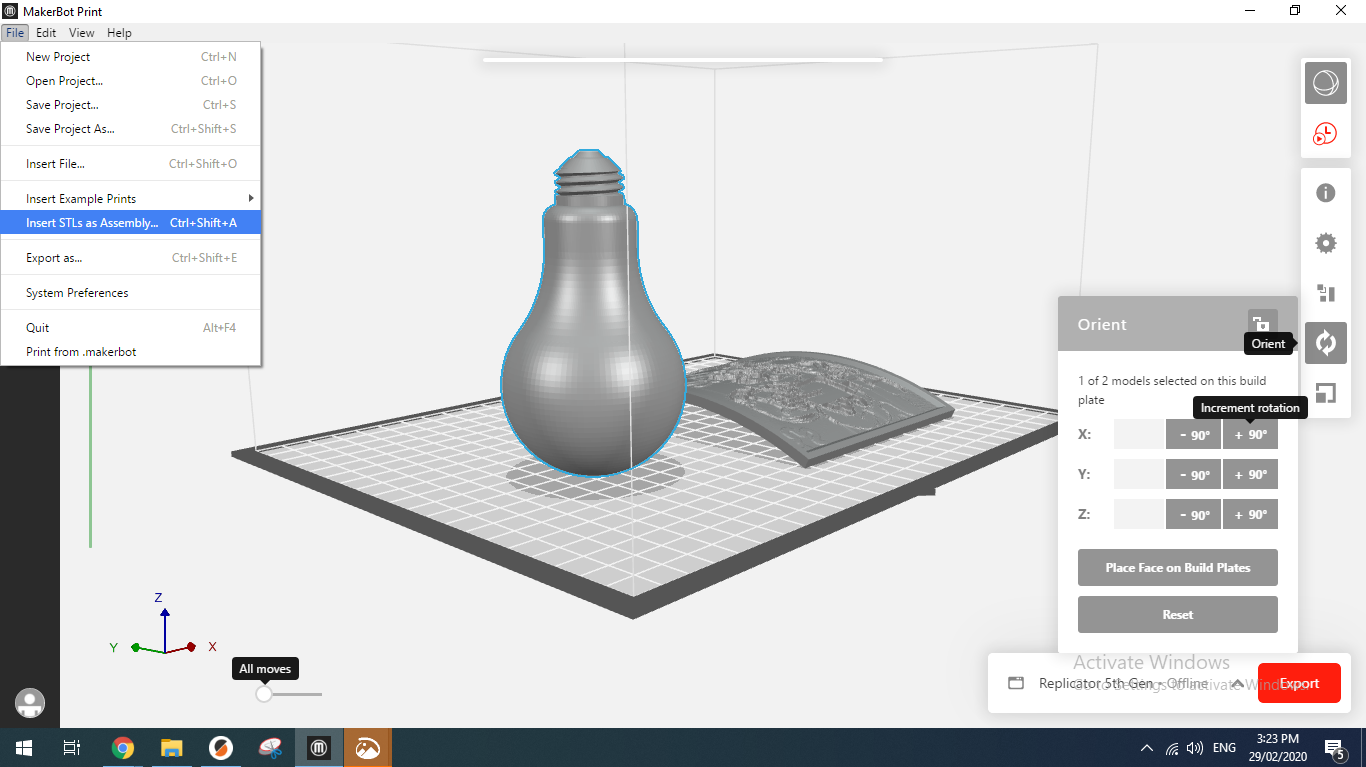The height and width of the screenshot is (767, 1366).
Task: Open the File menu
Action: tap(15, 33)
